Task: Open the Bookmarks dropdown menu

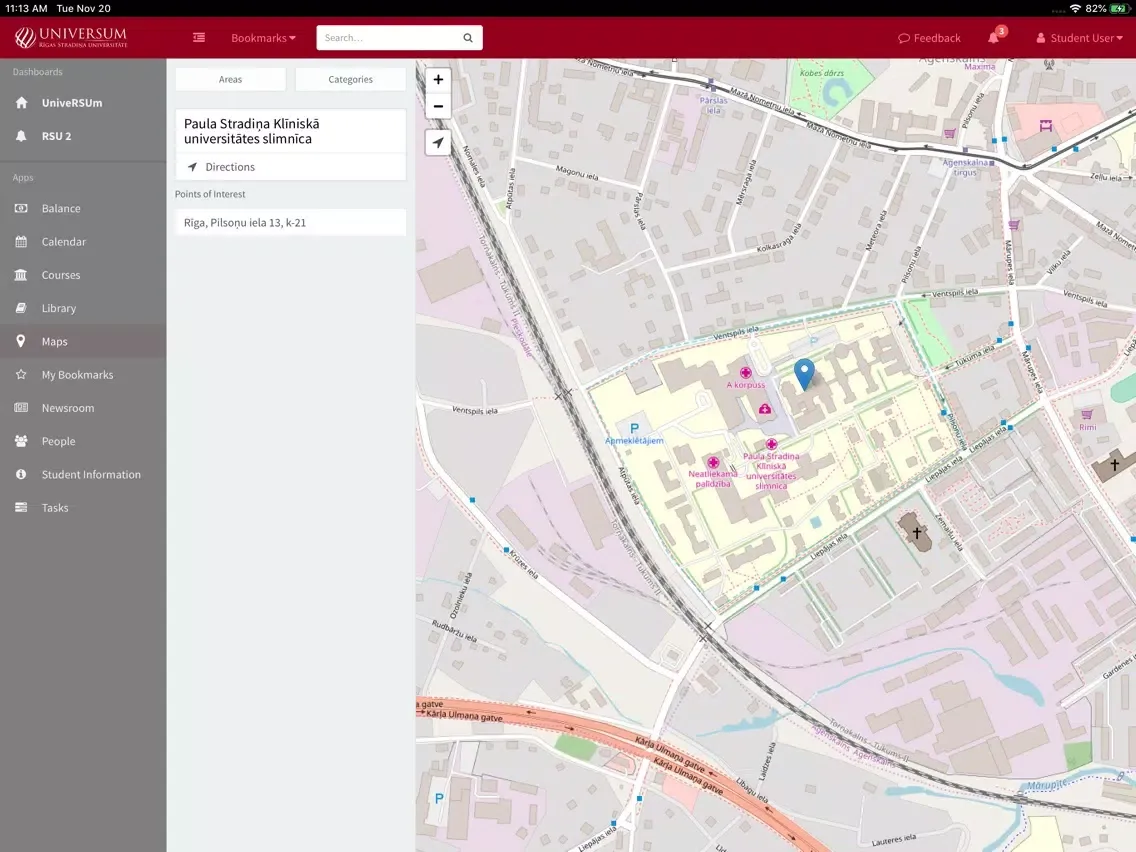Action: 263,38
